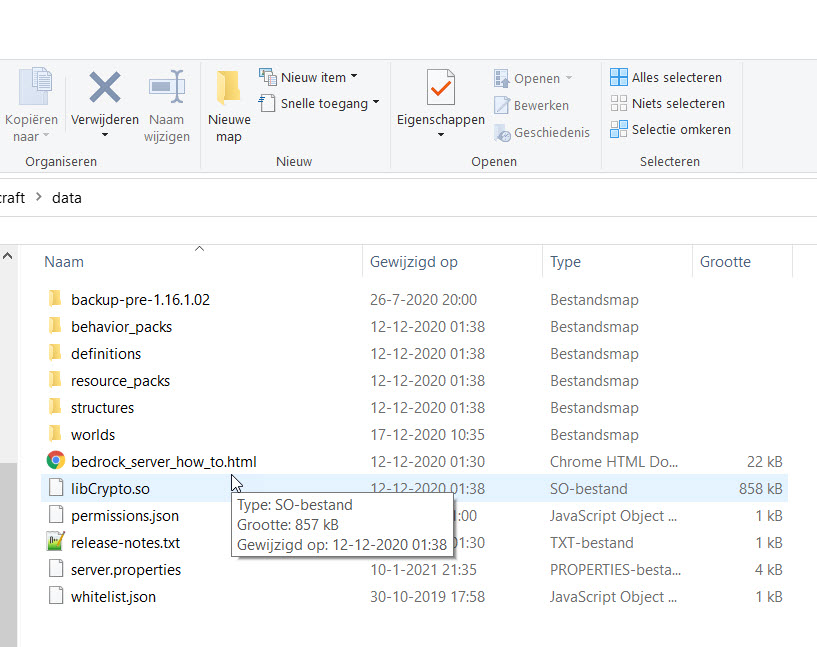Select the backup-pre-1.16.1.02 folder icon

click(x=55, y=298)
